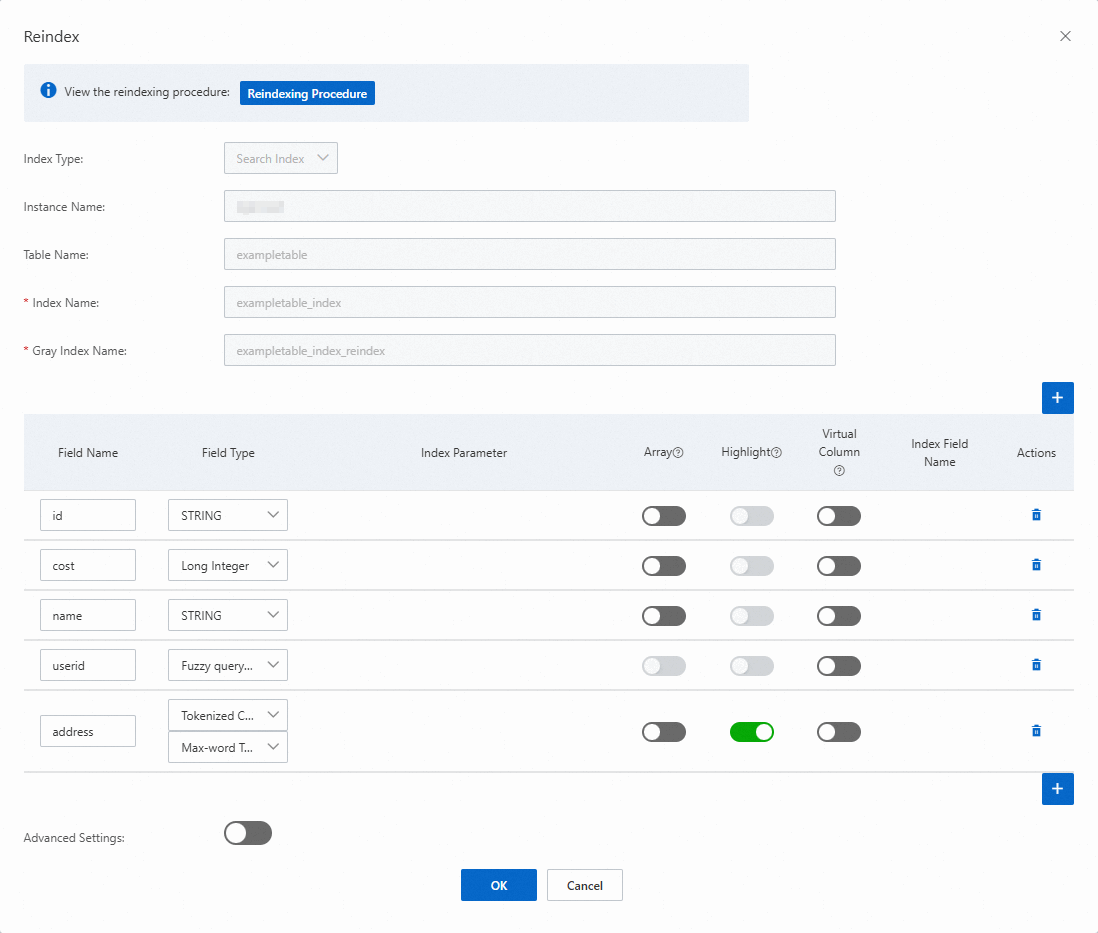The height and width of the screenshot is (933, 1098).
Task: Click the Cancel button
Action: (x=585, y=885)
